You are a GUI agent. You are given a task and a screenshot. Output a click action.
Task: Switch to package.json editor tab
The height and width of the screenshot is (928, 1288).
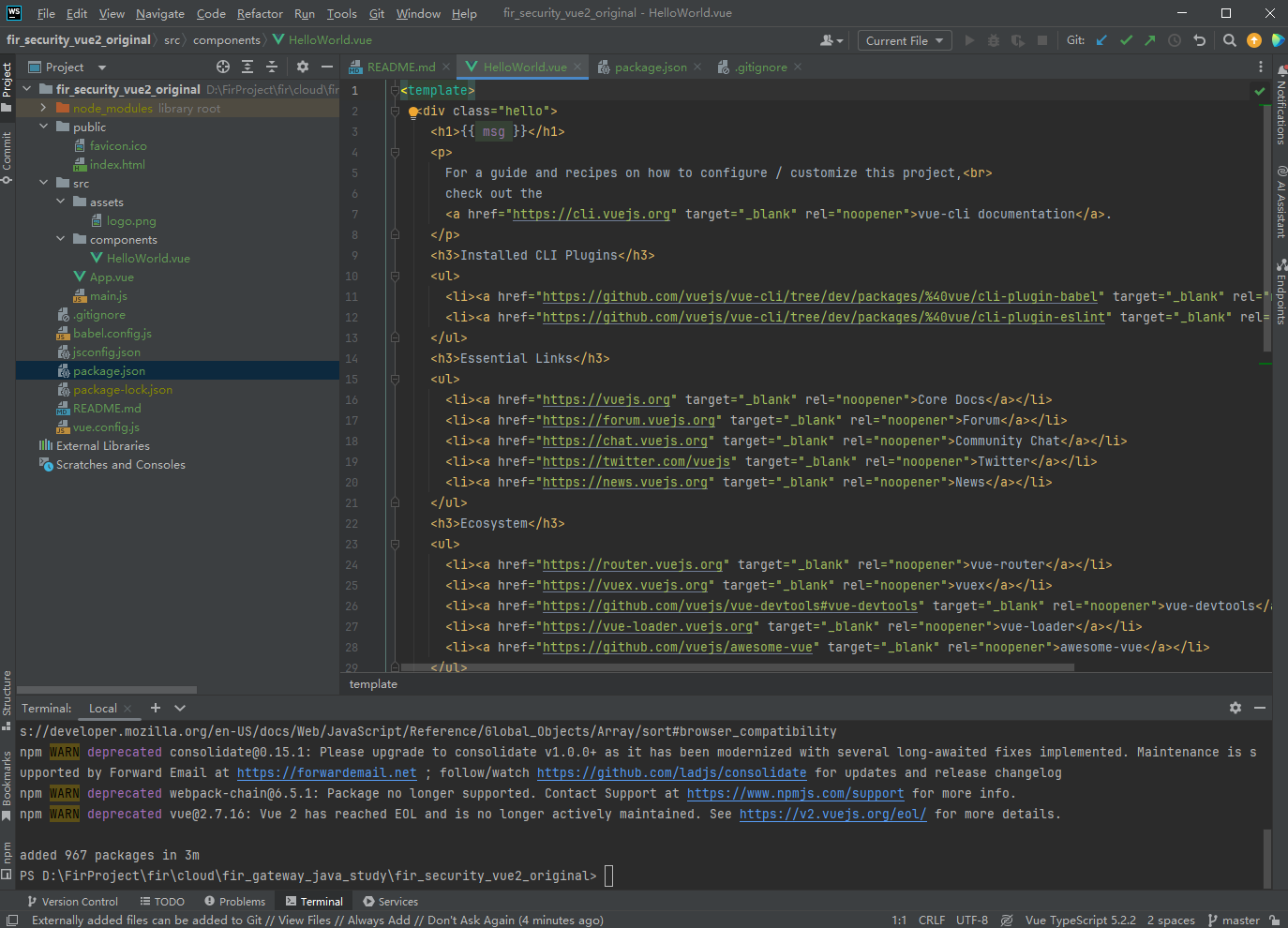tap(651, 67)
